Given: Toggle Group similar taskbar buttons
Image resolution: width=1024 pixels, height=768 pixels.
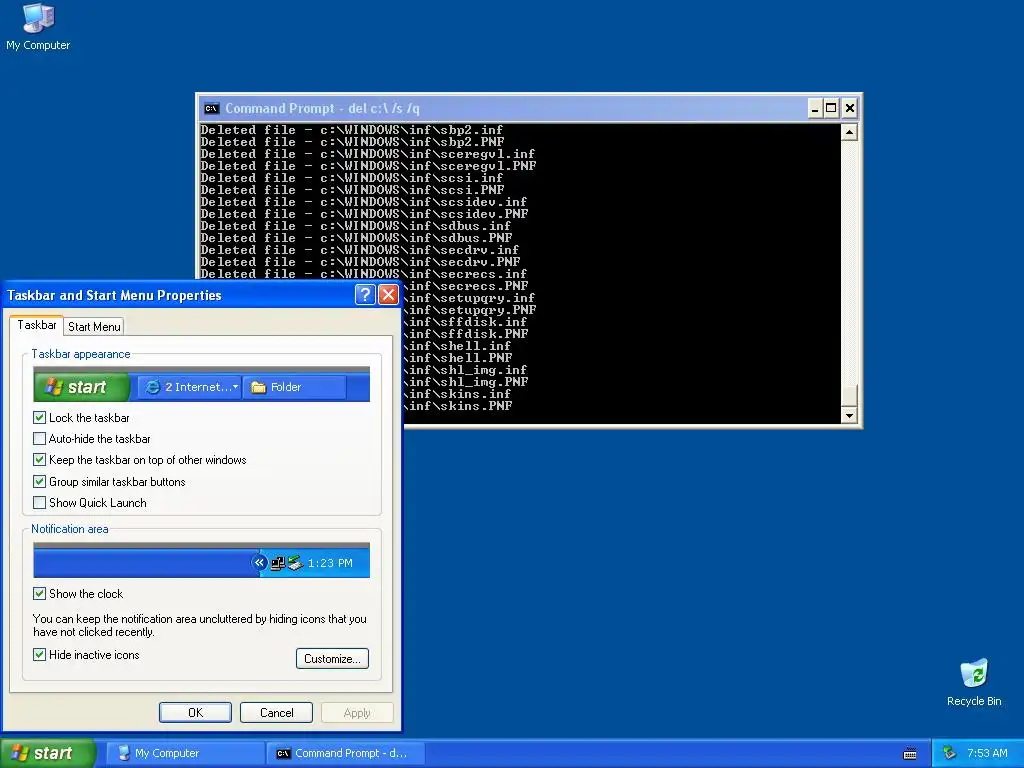Looking at the screenshot, I should point(39,482).
